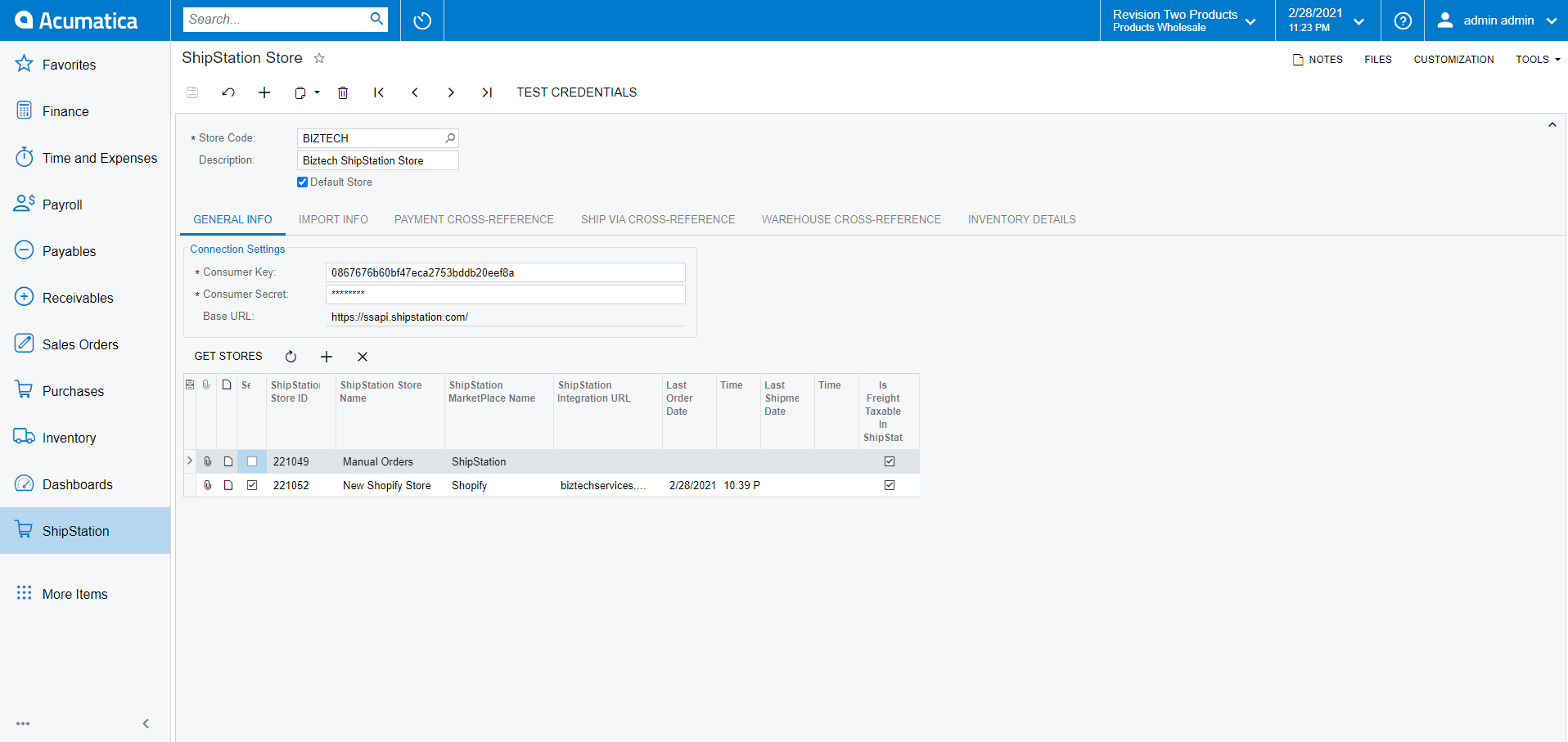Image resolution: width=1568 pixels, height=742 pixels.
Task: Open Favorites in sidebar
Action: (x=85, y=65)
